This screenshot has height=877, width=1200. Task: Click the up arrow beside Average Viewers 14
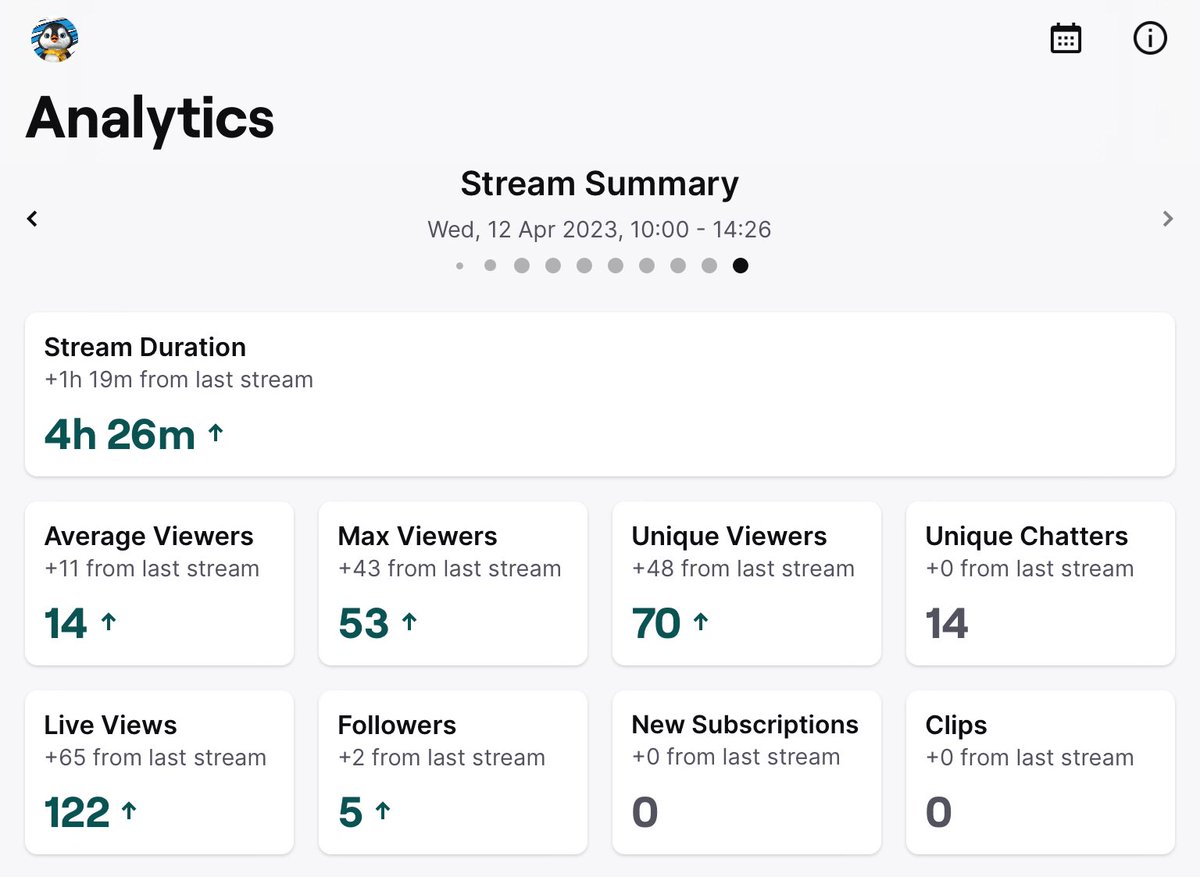coord(109,623)
